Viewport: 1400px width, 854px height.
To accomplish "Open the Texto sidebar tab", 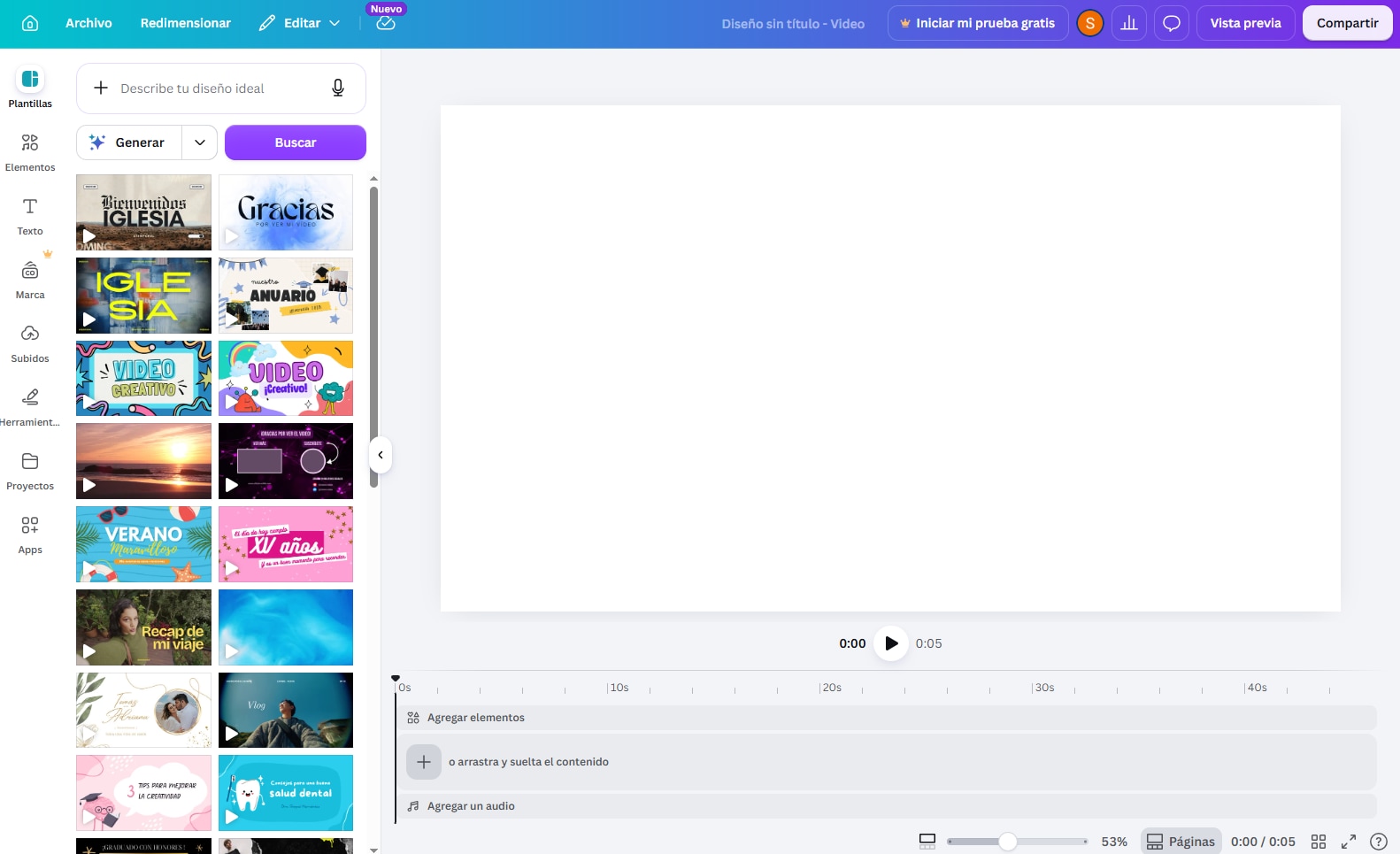I will [30, 215].
